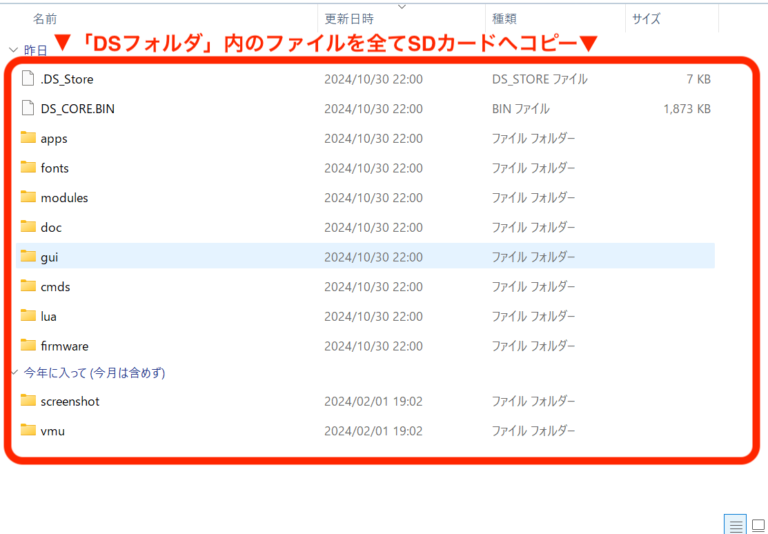Select the doc folder icon
Viewport: 768px width, 534px height.
28,227
